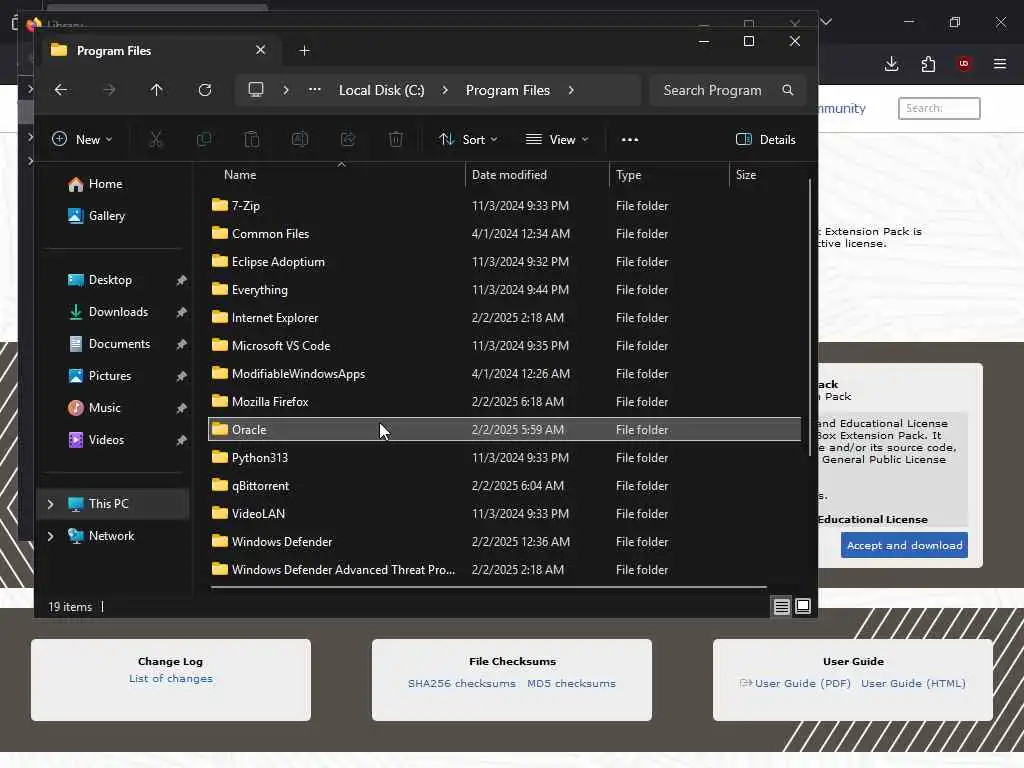Open the New dropdown menu
Screen dimensions: 1024x768
click(x=82, y=139)
